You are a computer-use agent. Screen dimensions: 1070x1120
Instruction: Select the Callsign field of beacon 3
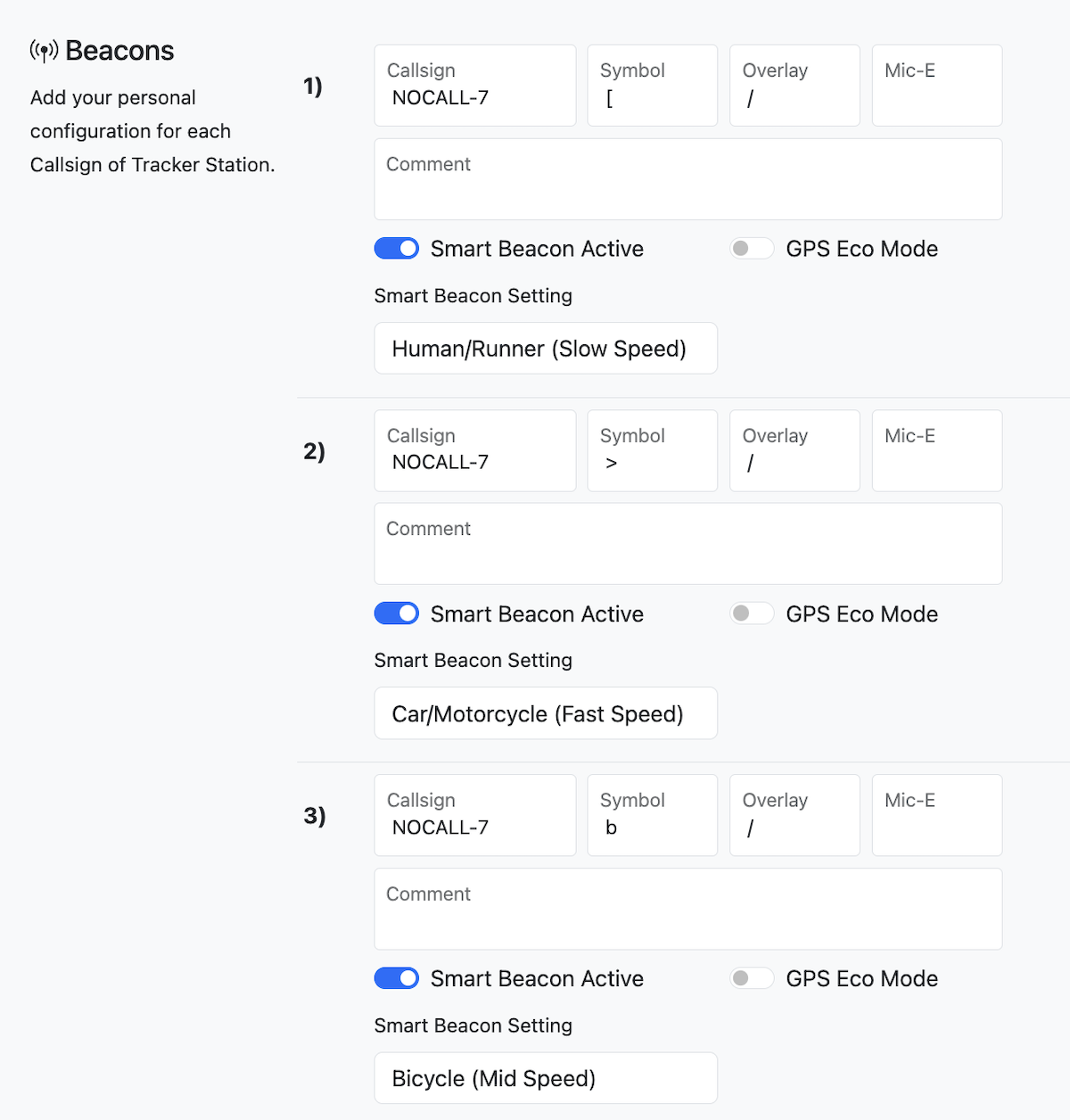(x=474, y=816)
